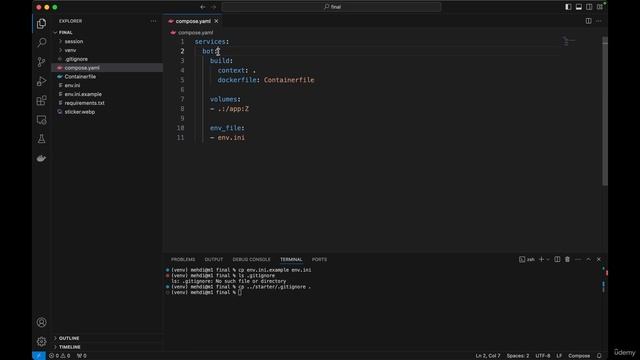Open Explorer views and more actions menu
The width and height of the screenshot is (640, 360).
tap(153, 21)
